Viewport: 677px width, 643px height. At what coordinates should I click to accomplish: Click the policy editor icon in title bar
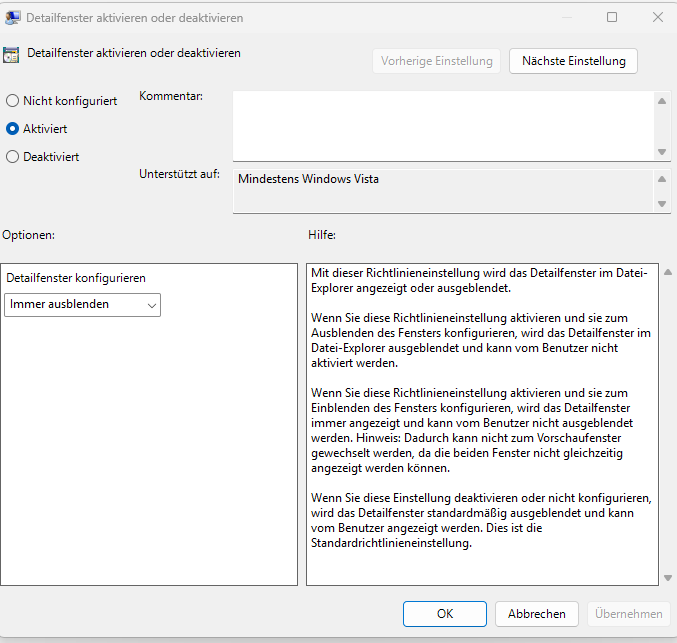pos(13,18)
